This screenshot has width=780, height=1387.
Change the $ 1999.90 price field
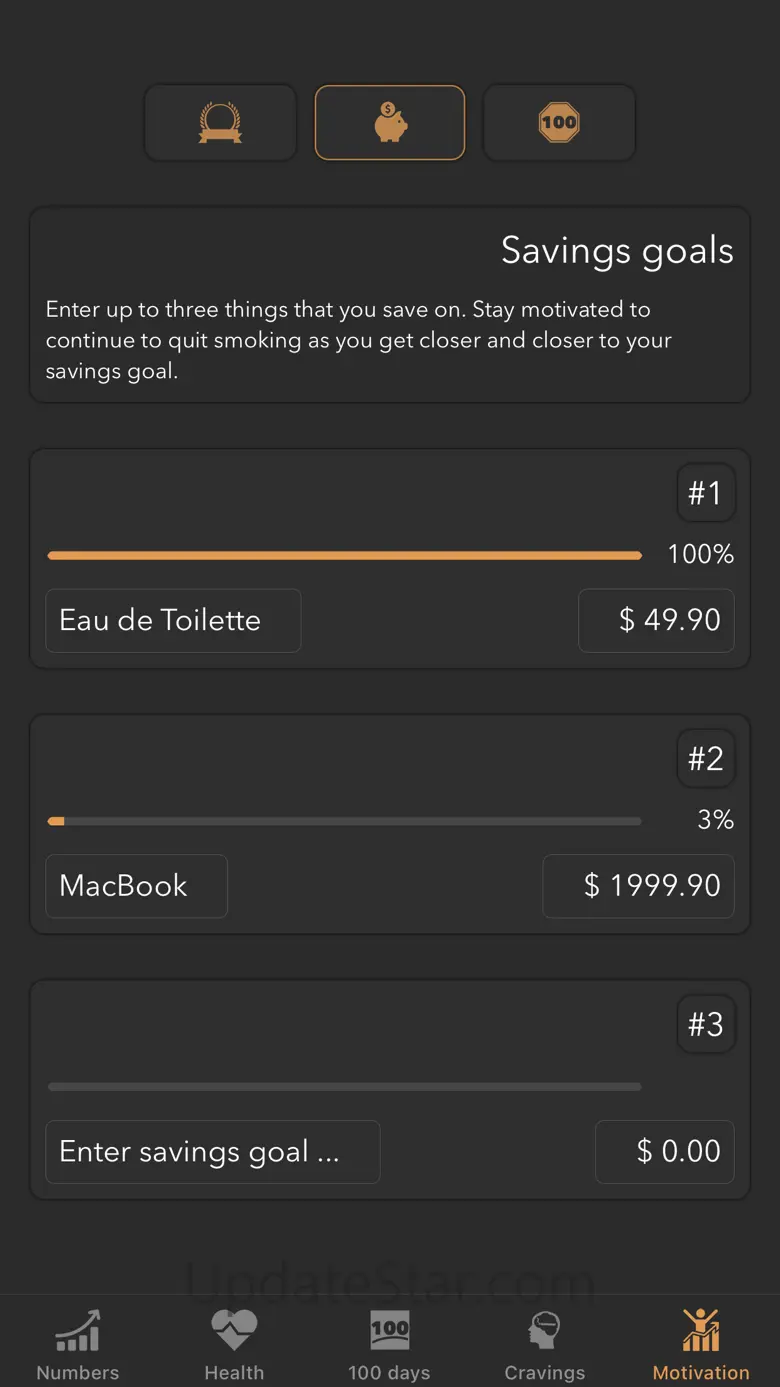coord(639,886)
